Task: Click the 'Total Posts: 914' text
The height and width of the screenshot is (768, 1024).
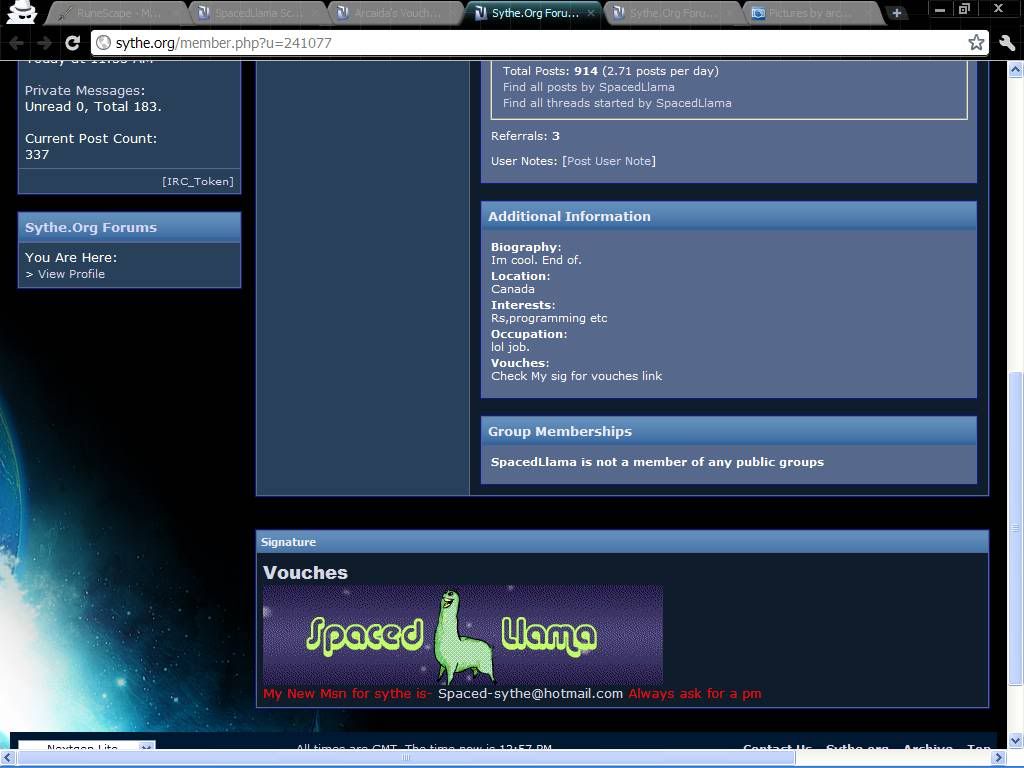Action: coord(550,71)
